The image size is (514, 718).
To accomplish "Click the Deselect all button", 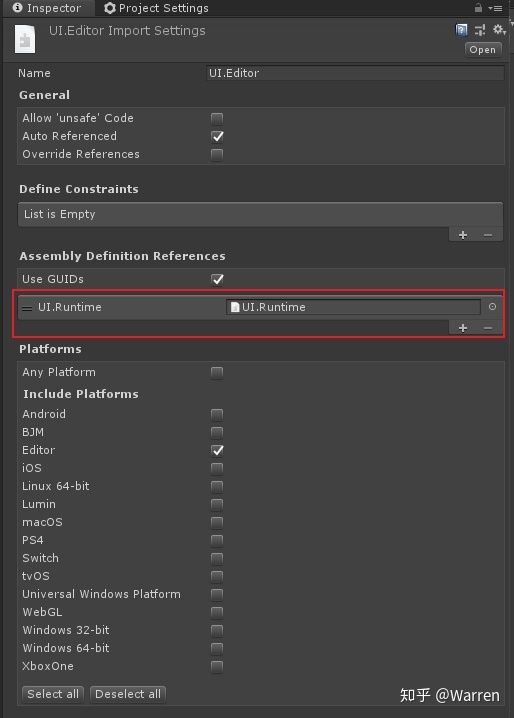I will (x=128, y=694).
